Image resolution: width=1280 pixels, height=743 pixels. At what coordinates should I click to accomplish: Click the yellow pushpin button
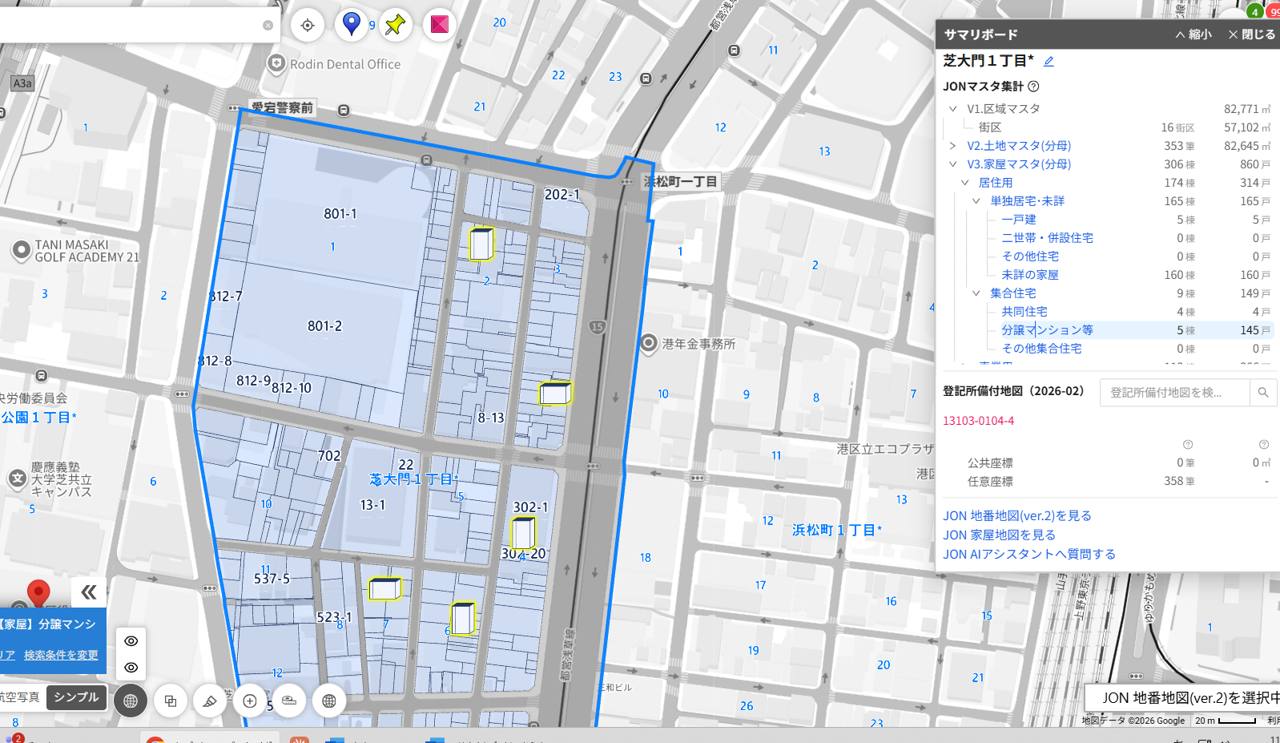click(x=395, y=25)
